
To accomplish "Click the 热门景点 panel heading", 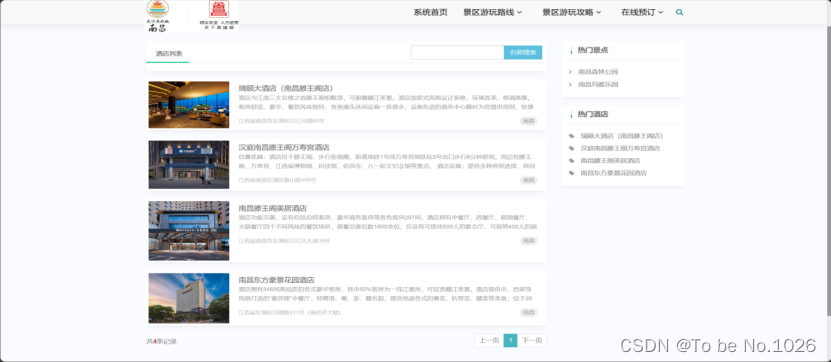I will 593,50.
